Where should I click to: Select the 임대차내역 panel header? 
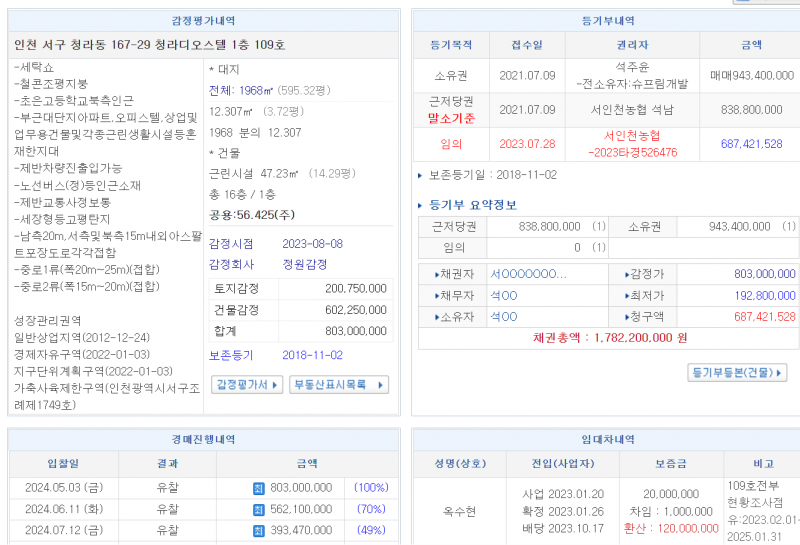click(607, 439)
